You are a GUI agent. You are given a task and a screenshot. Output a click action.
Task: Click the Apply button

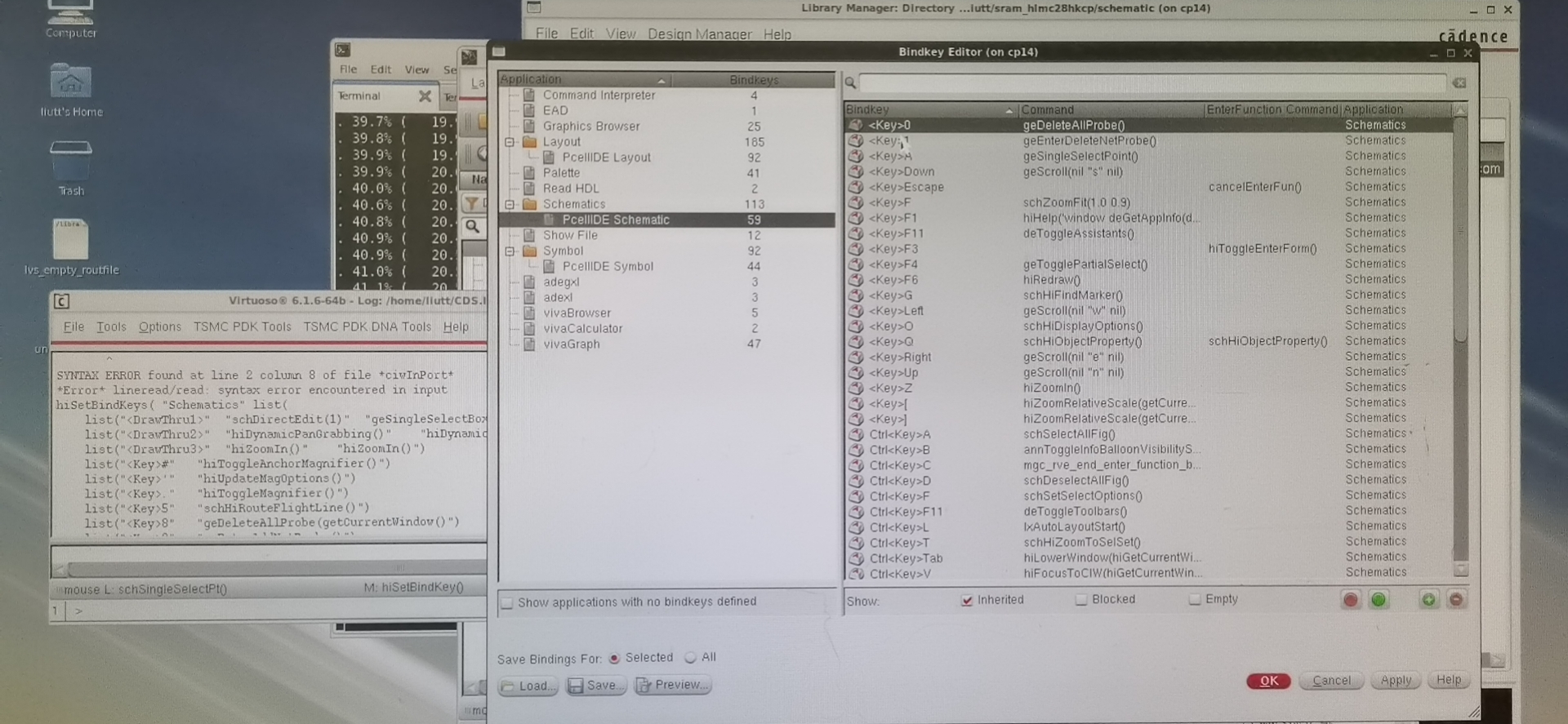point(1396,680)
